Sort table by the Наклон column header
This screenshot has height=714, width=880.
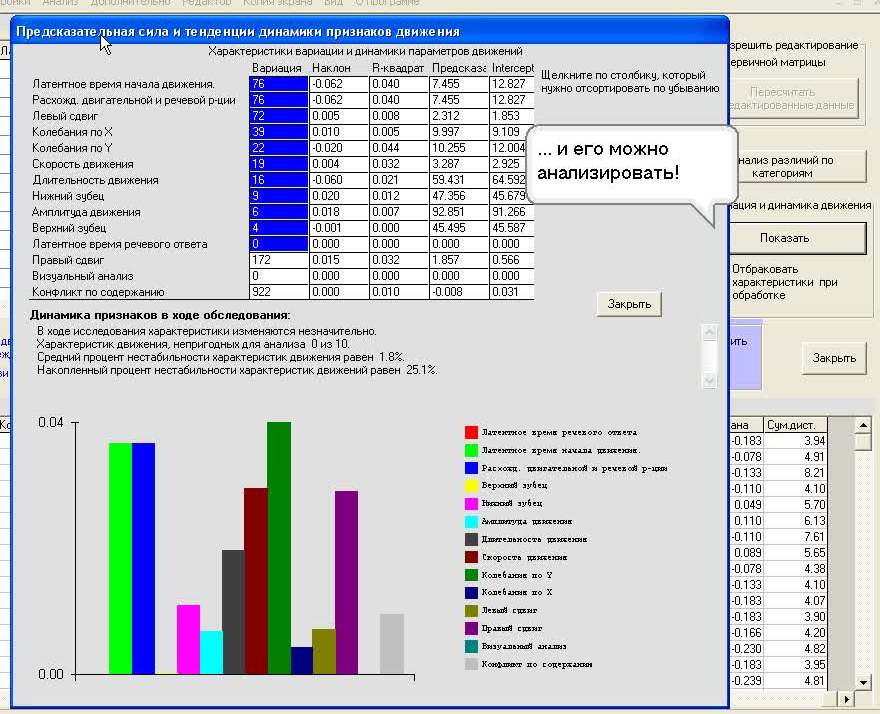point(338,68)
